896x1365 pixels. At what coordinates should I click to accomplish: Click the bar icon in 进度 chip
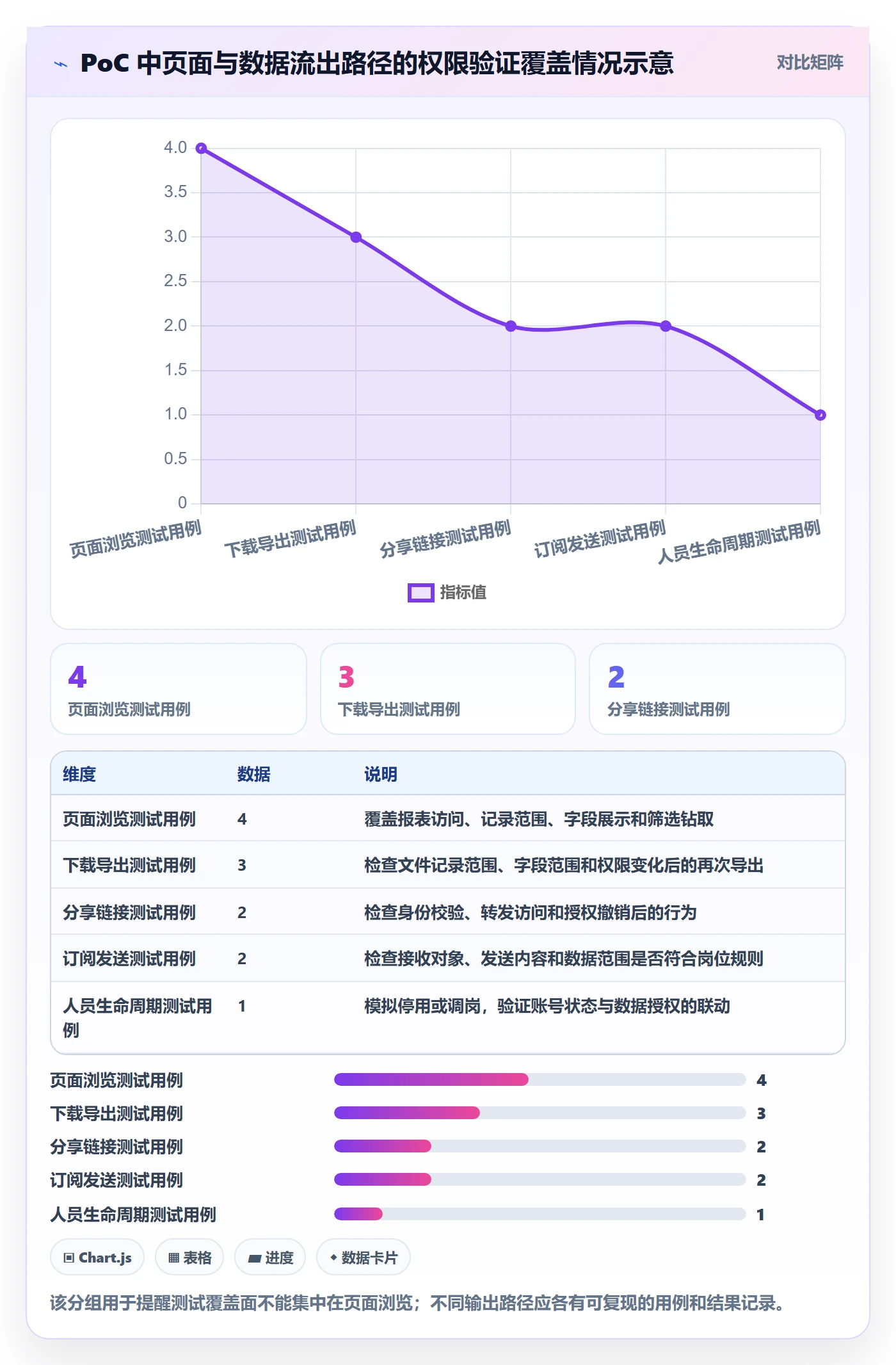pyautogui.click(x=254, y=1259)
